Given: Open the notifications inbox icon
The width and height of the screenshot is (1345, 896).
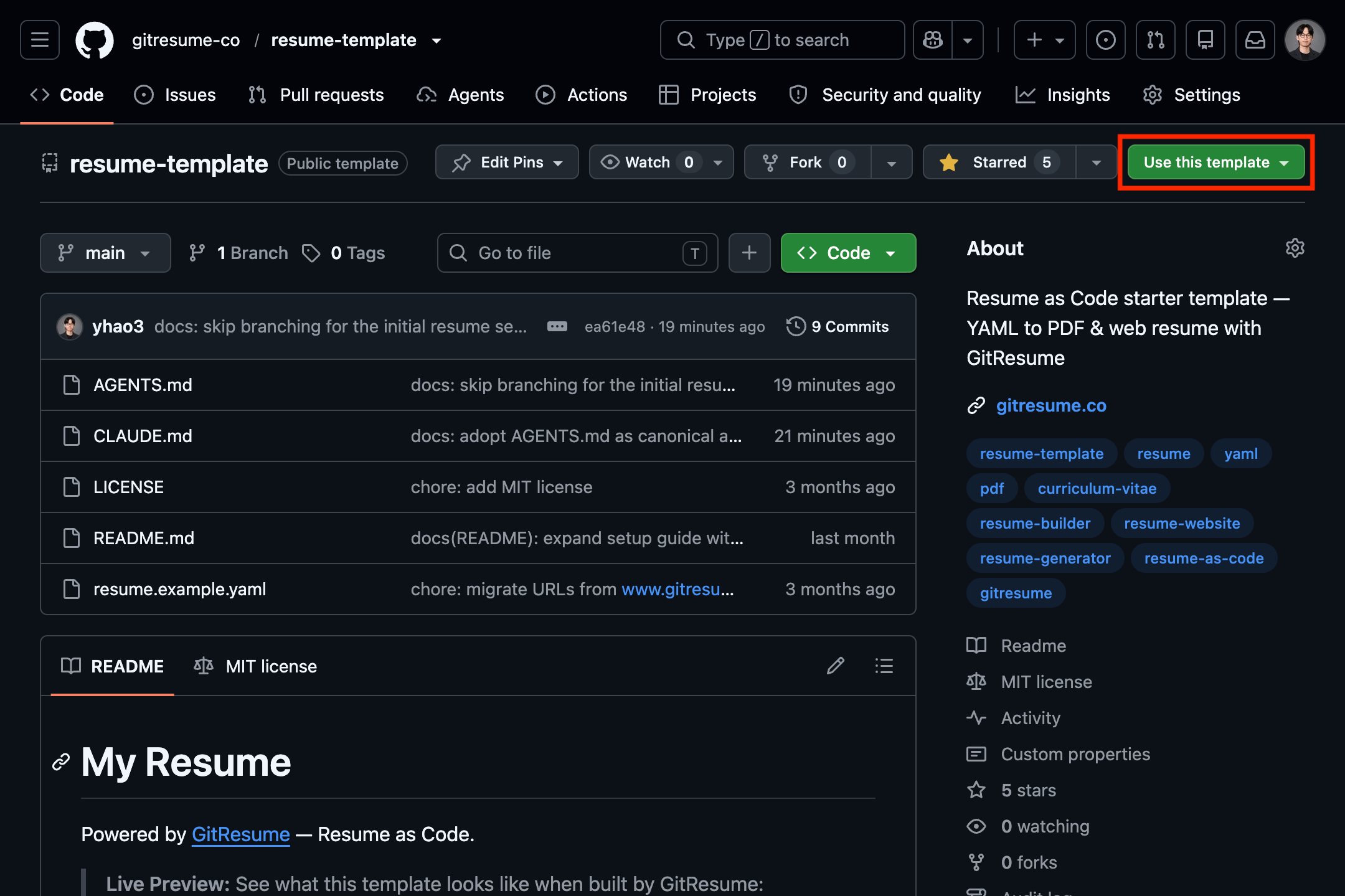Looking at the screenshot, I should pyautogui.click(x=1255, y=40).
